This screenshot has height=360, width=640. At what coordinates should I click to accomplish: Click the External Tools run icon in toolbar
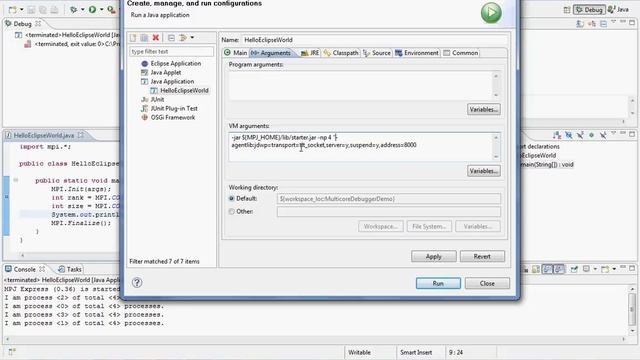click(111, 9)
